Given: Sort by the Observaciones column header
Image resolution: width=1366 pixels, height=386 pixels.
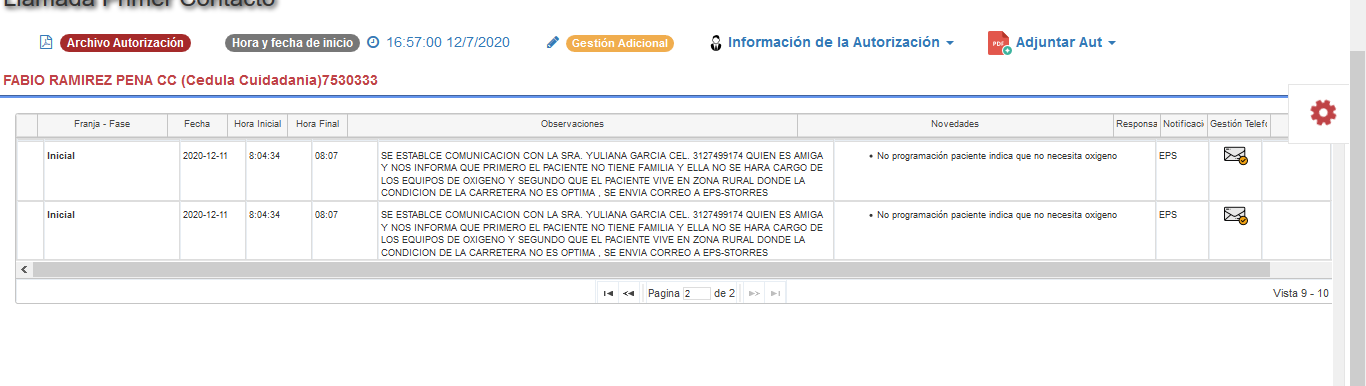Looking at the screenshot, I should click(572, 124).
